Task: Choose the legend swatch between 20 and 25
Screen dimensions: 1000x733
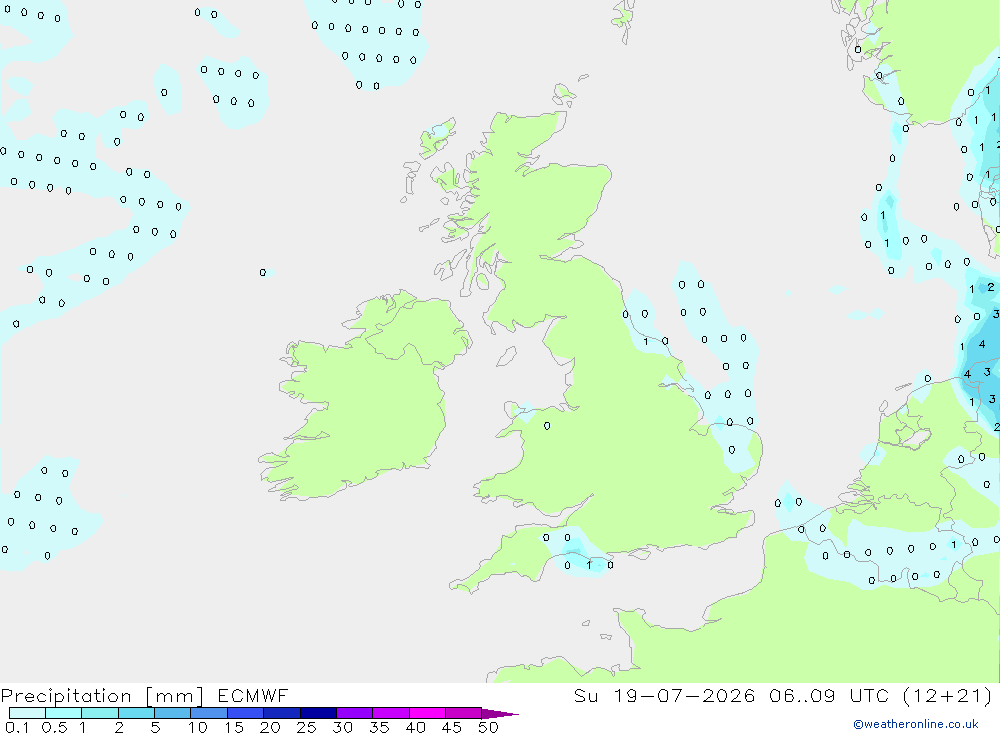Action: click(x=282, y=713)
